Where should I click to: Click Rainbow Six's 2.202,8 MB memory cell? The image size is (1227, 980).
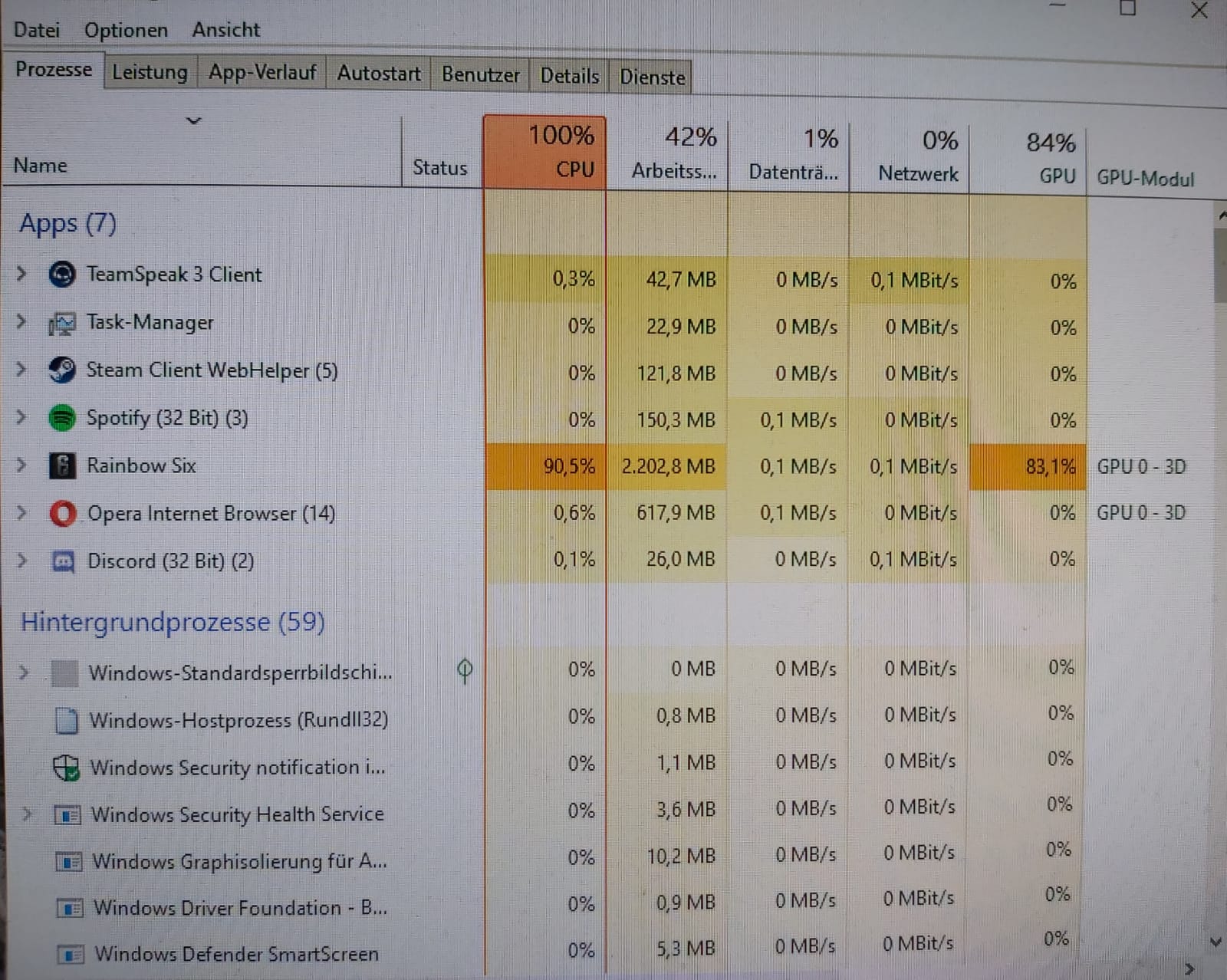pyautogui.click(x=666, y=466)
